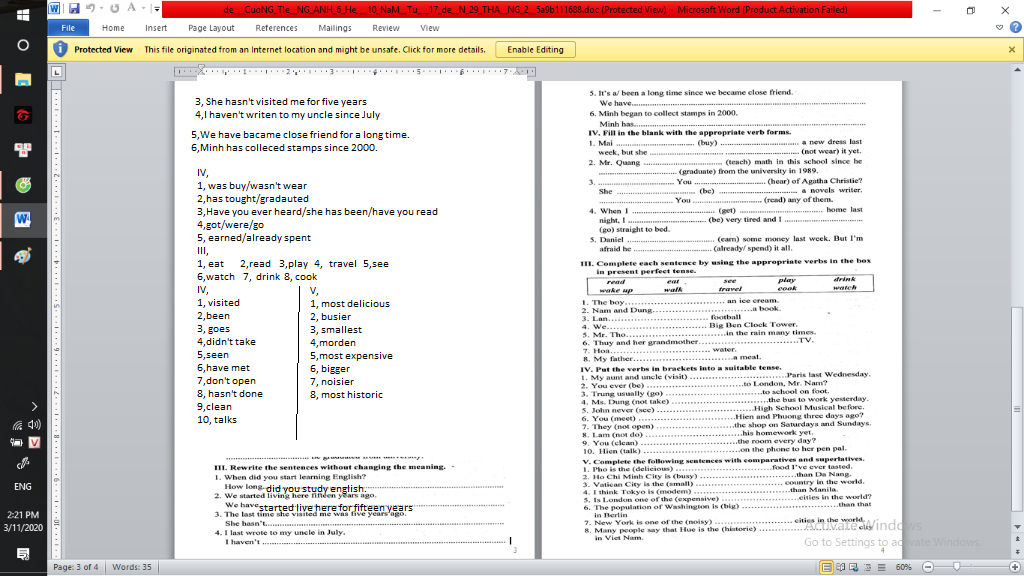Image resolution: width=1024 pixels, height=576 pixels.
Task: Click the 60% zoom level button
Action: pos(904,567)
